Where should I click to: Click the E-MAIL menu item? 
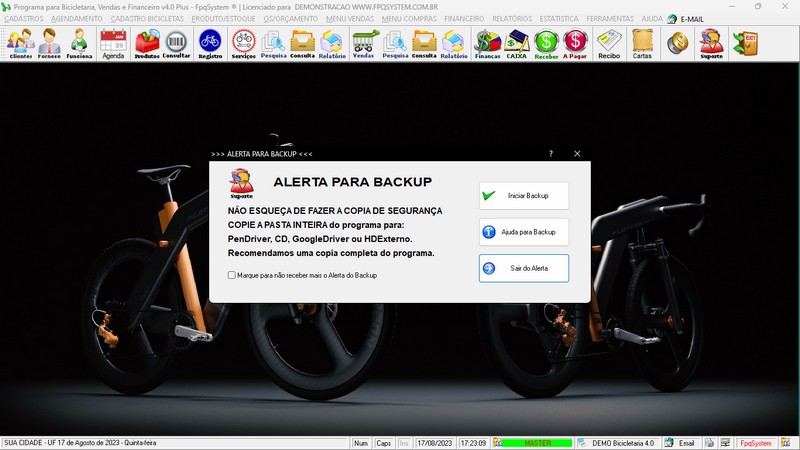coord(686,19)
